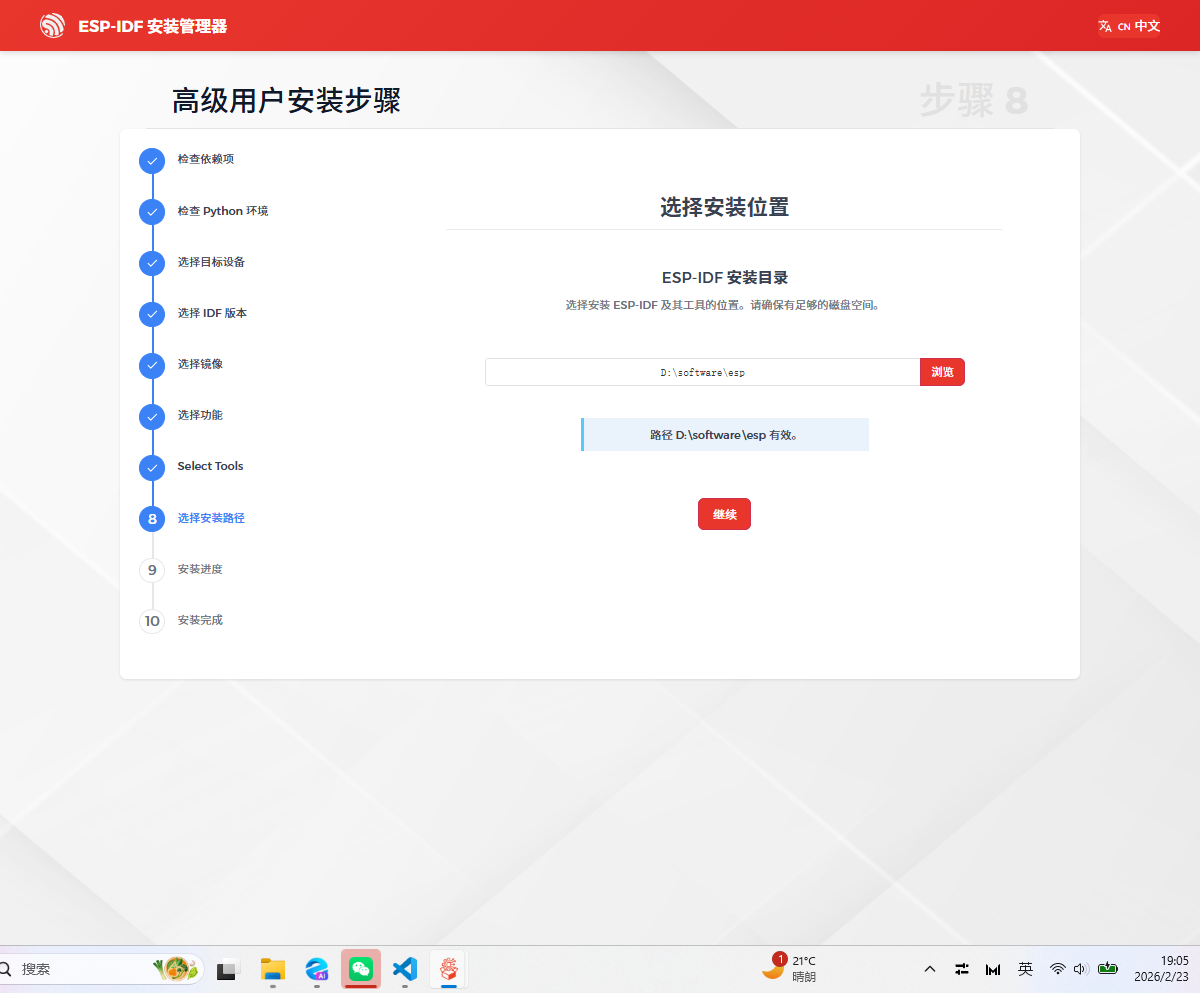The width and height of the screenshot is (1200, 993).
Task: Click the Espressif logo in the header
Action: click(52, 26)
